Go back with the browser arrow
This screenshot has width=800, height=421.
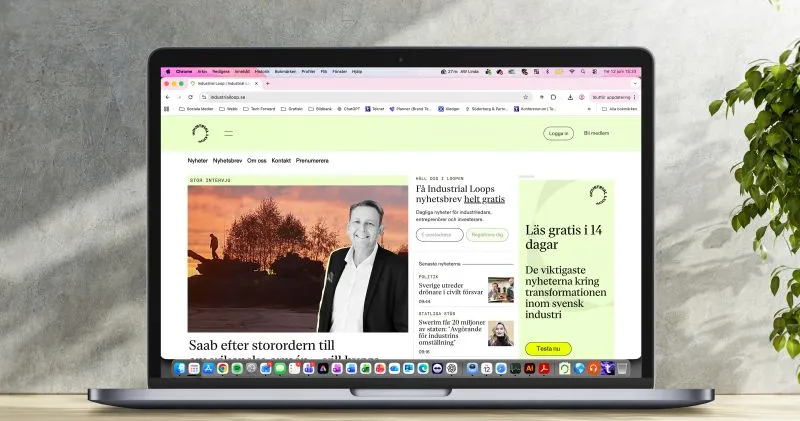click(168, 97)
